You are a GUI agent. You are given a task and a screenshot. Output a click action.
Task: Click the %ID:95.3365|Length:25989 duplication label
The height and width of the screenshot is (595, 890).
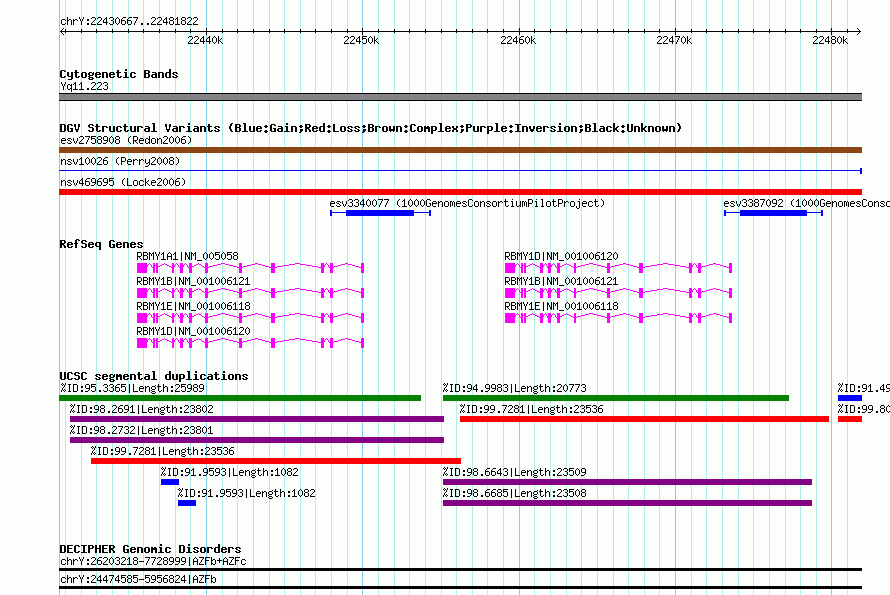[132, 388]
